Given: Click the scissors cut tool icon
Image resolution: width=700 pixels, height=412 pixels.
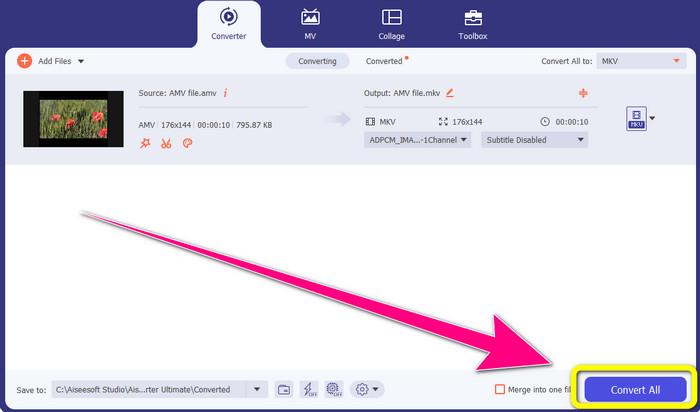Looking at the screenshot, I should pyautogui.click(x=166, y=143).
